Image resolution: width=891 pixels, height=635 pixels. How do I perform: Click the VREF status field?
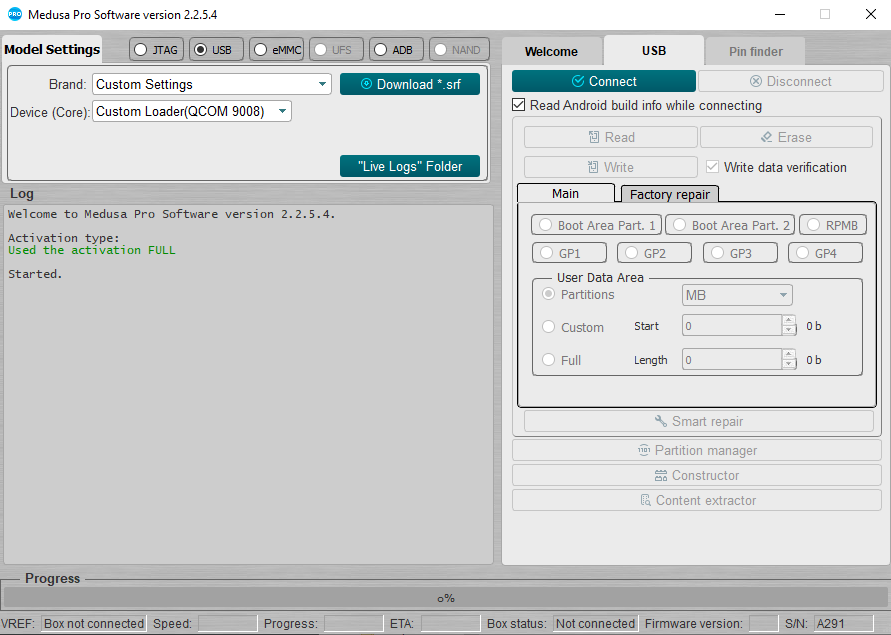[x=94, y=624]
